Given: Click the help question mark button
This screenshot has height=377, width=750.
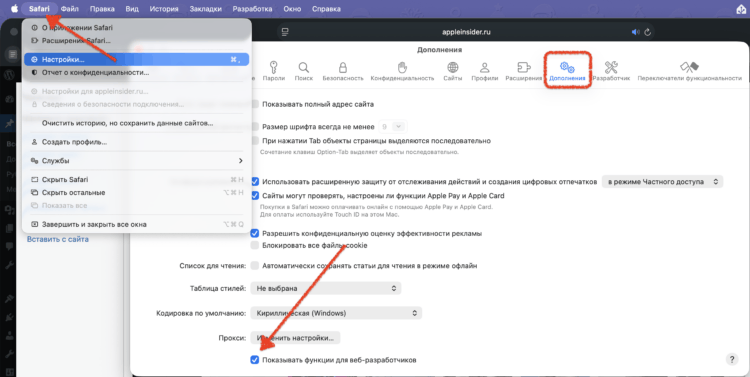Looking at the screenshot, I should tap(732, 360).
